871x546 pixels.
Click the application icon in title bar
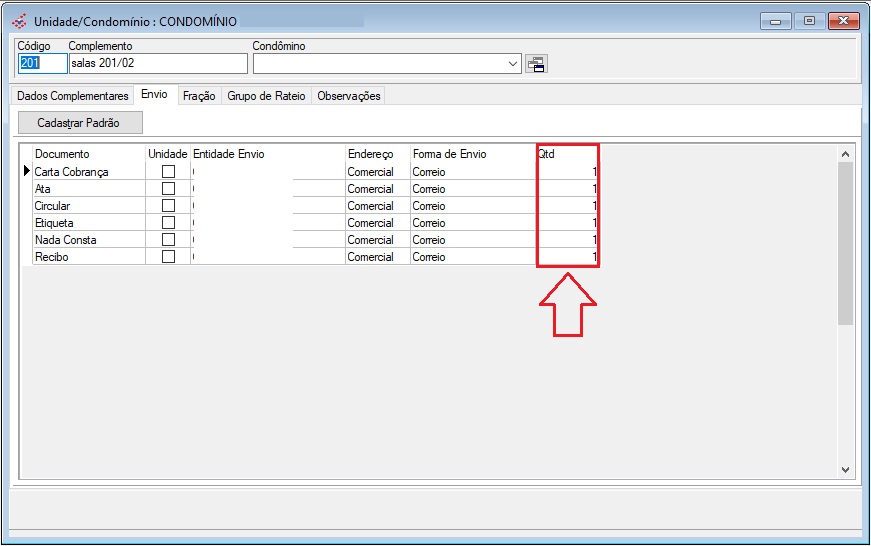(x=19, y=21)
